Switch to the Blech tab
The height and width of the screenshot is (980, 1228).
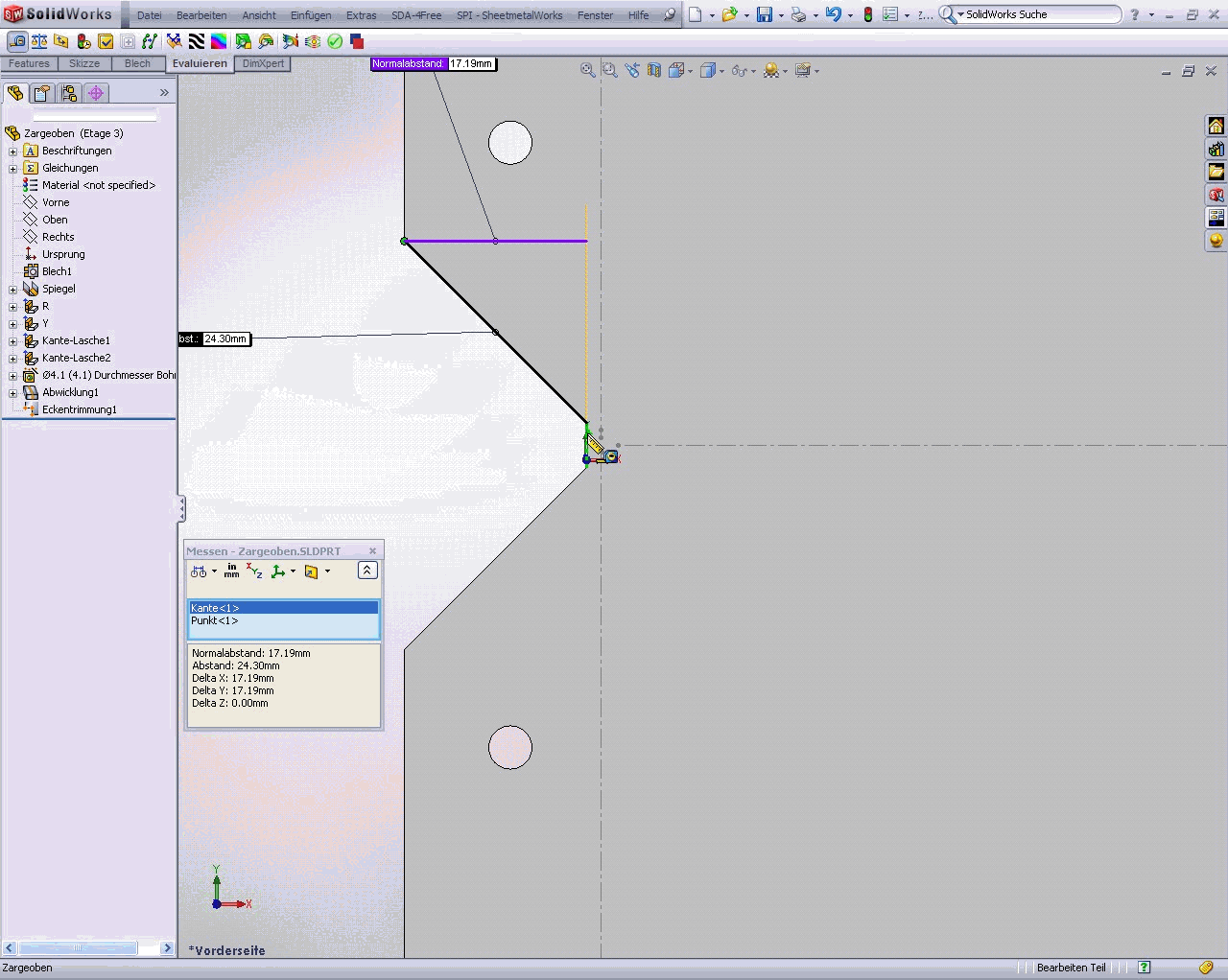pos(137,63)
